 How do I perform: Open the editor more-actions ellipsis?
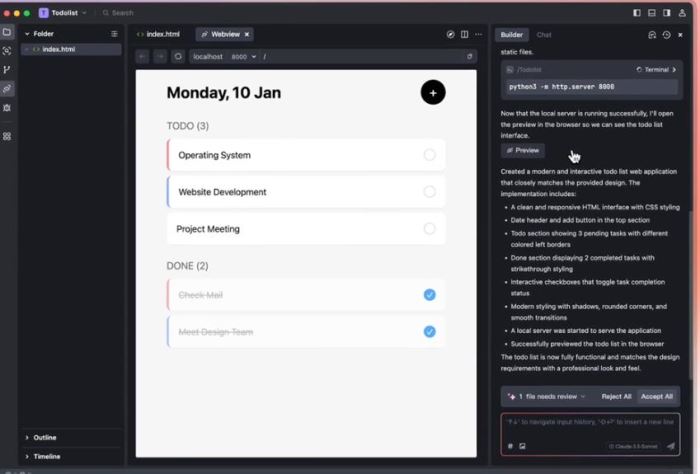click(479, 34)
